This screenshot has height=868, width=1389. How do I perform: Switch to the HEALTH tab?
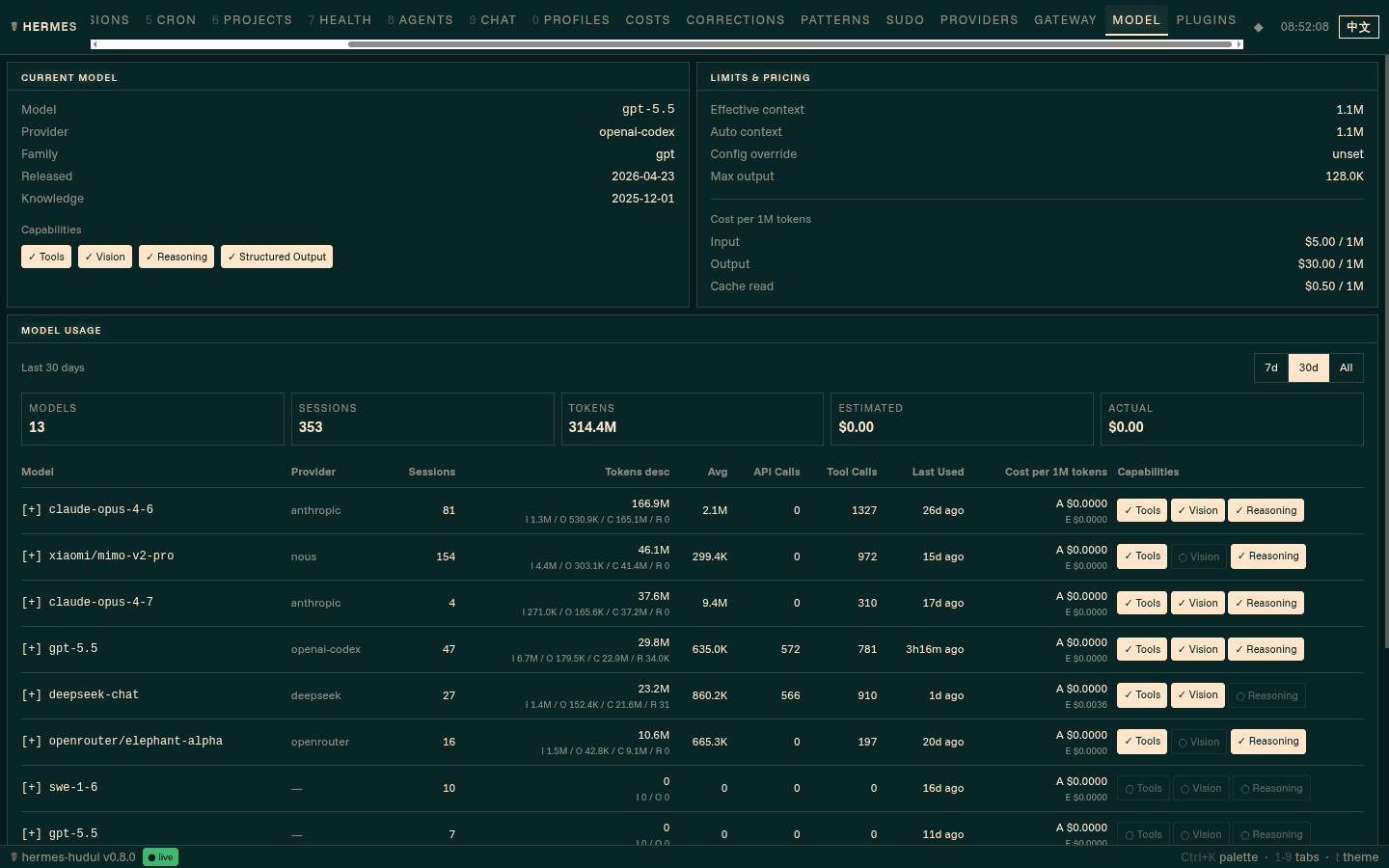click(340, 20)
